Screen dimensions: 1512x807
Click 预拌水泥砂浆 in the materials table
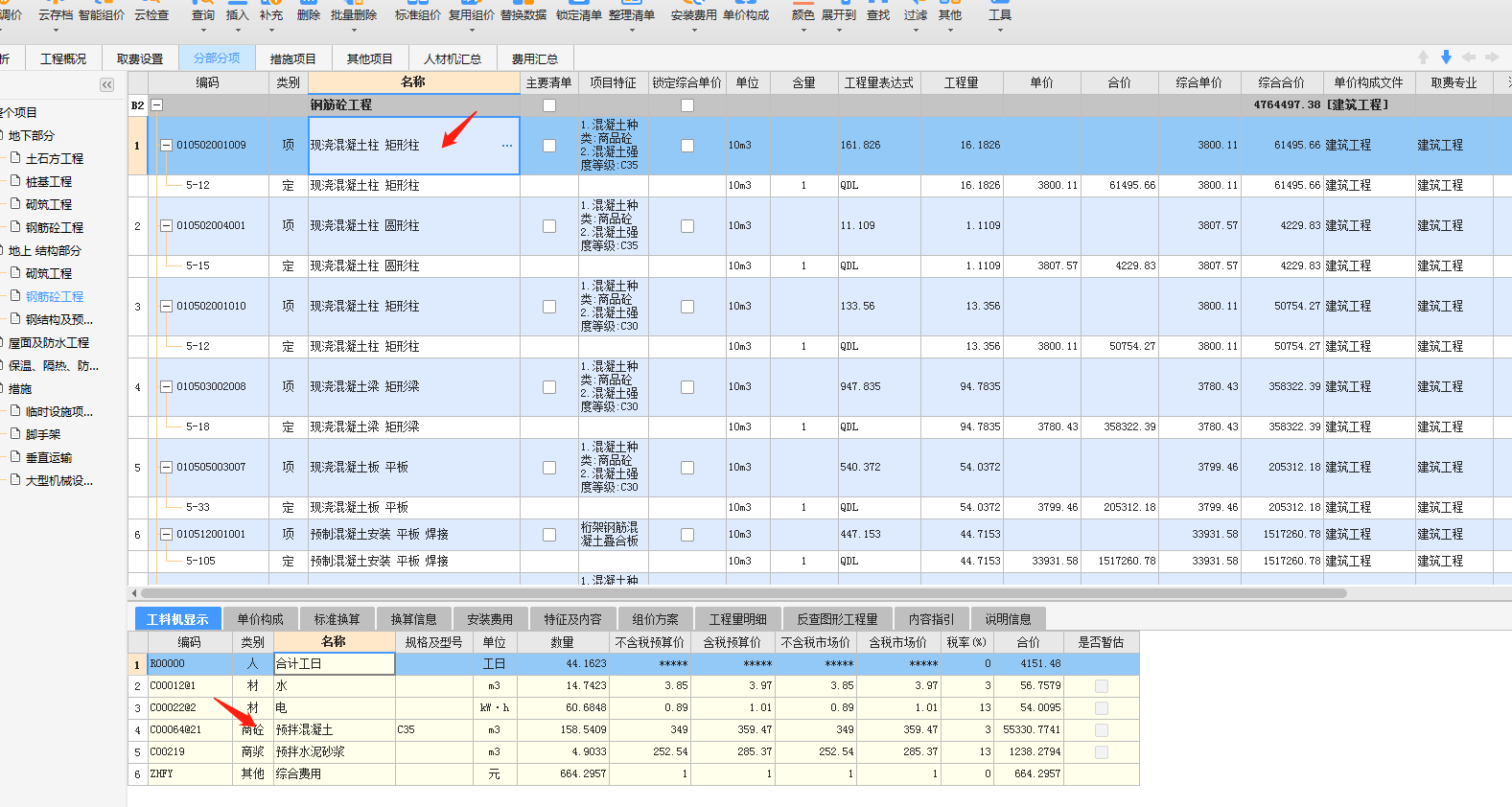point(311,752)
